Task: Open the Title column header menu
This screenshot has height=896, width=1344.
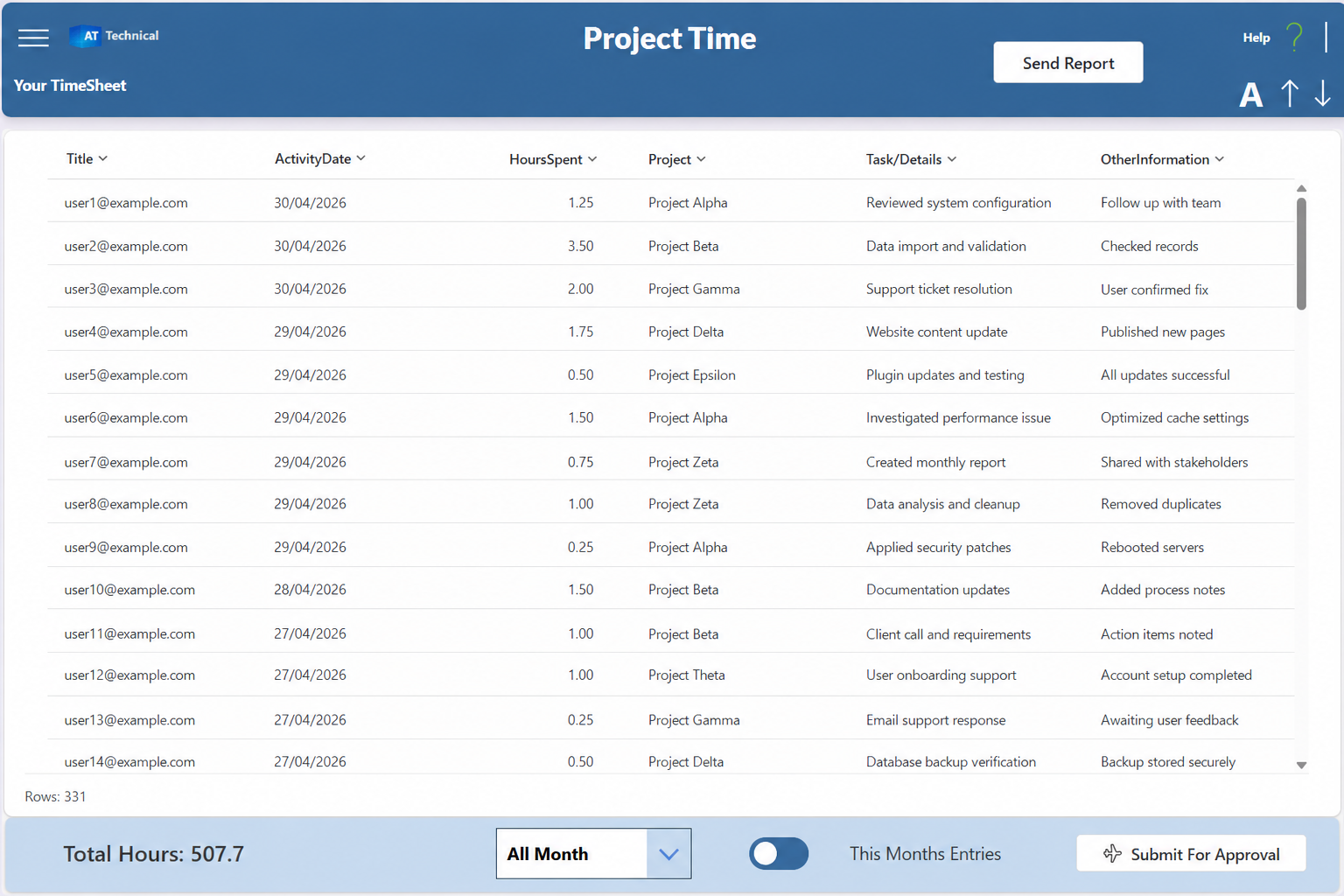Action: pyautogui.click(x=87, y=158)
